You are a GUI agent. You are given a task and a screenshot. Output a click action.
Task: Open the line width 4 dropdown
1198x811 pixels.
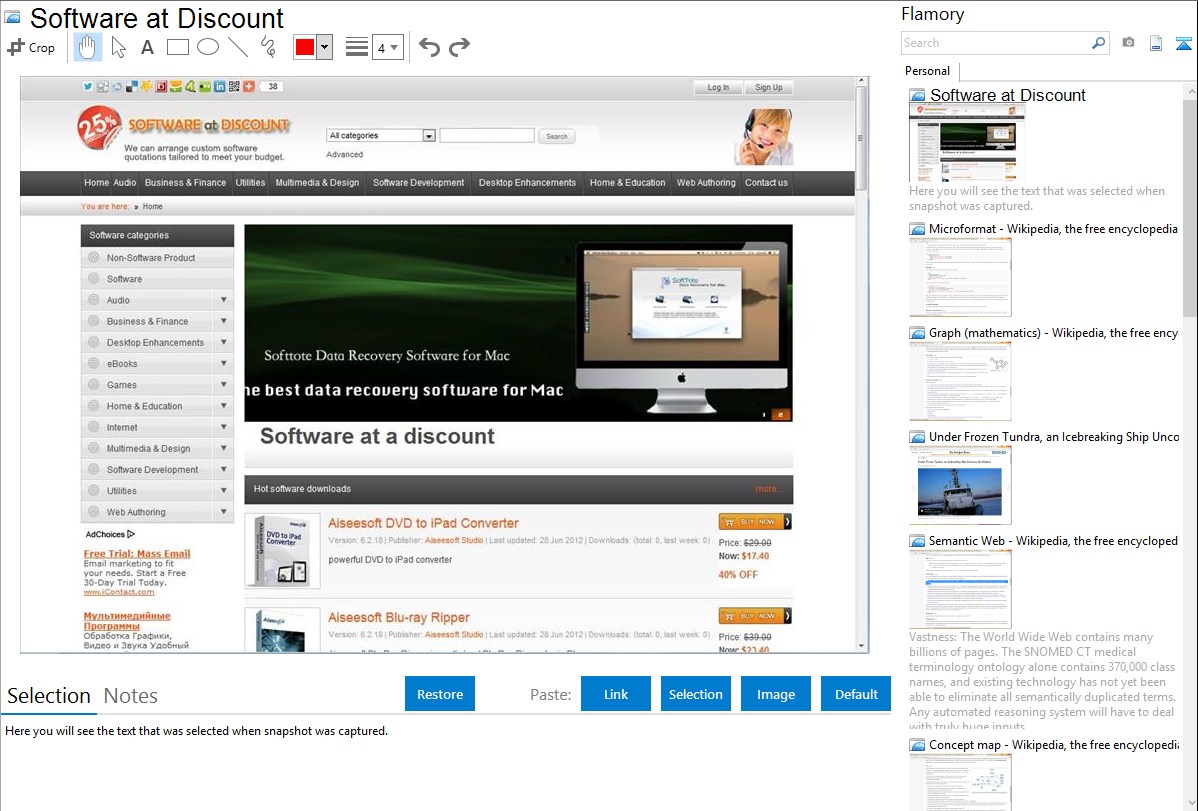coord(387,47)
